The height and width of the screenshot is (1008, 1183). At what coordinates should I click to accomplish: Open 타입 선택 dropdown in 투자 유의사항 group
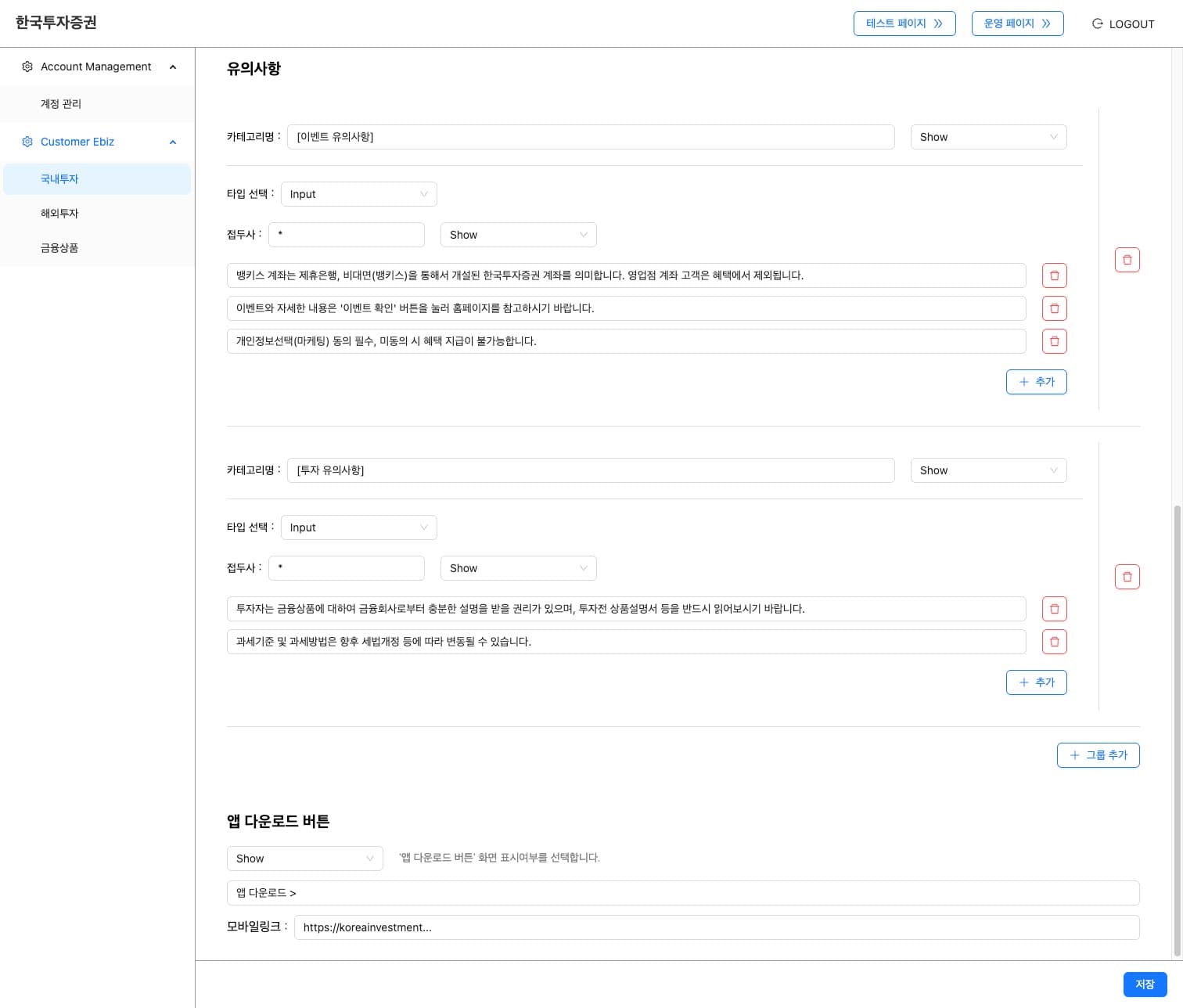tap(358, 527)
